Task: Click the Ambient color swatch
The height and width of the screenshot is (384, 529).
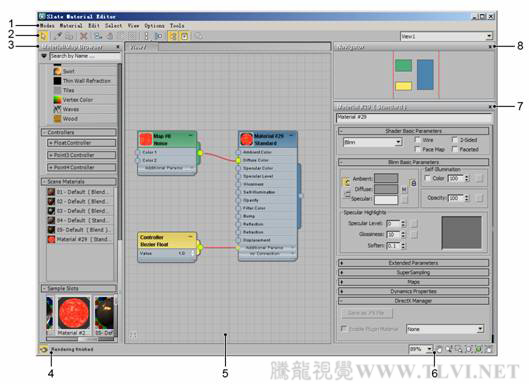Action: pos(386,178)
